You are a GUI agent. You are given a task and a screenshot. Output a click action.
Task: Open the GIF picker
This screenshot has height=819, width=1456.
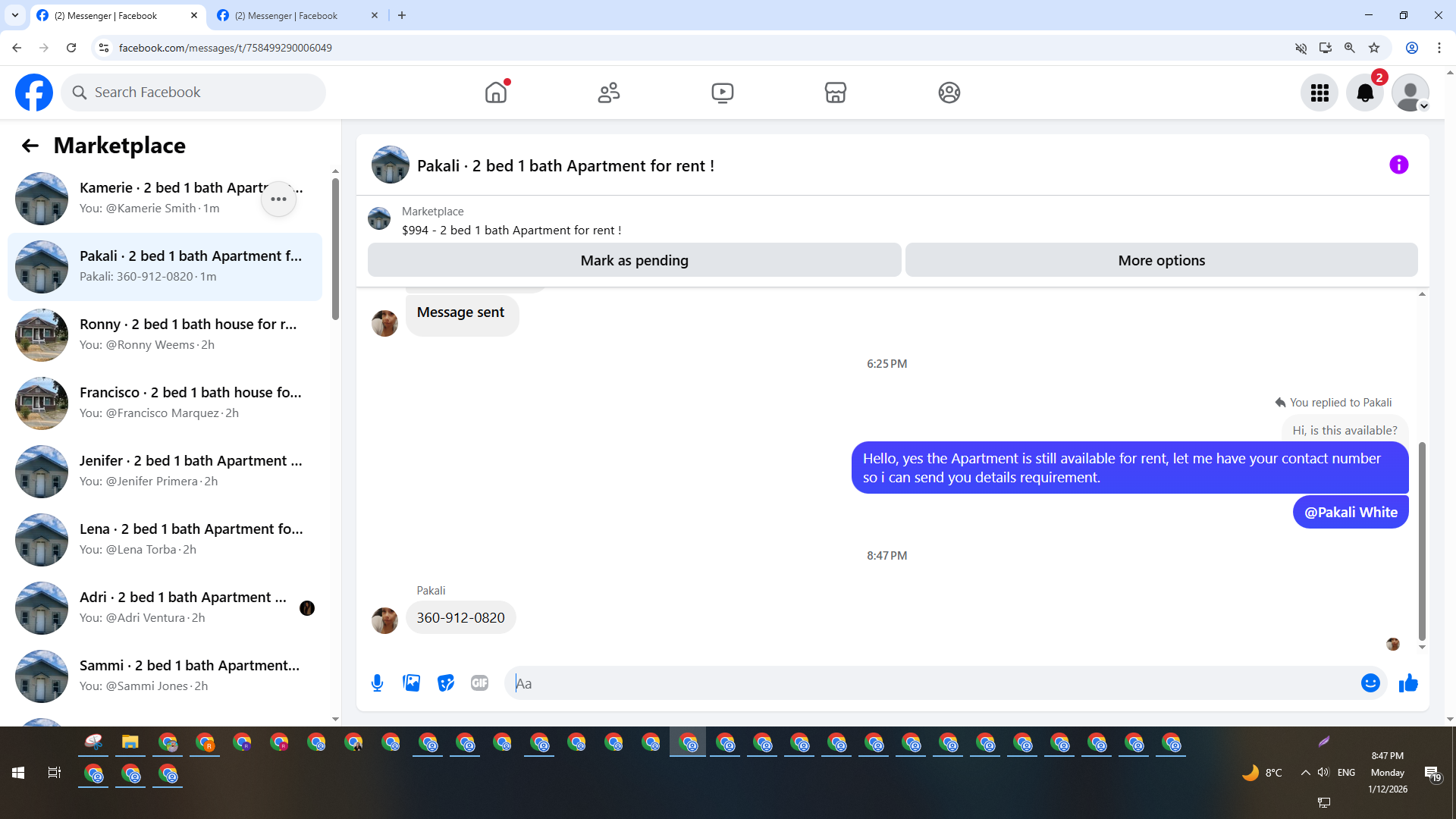479,683
